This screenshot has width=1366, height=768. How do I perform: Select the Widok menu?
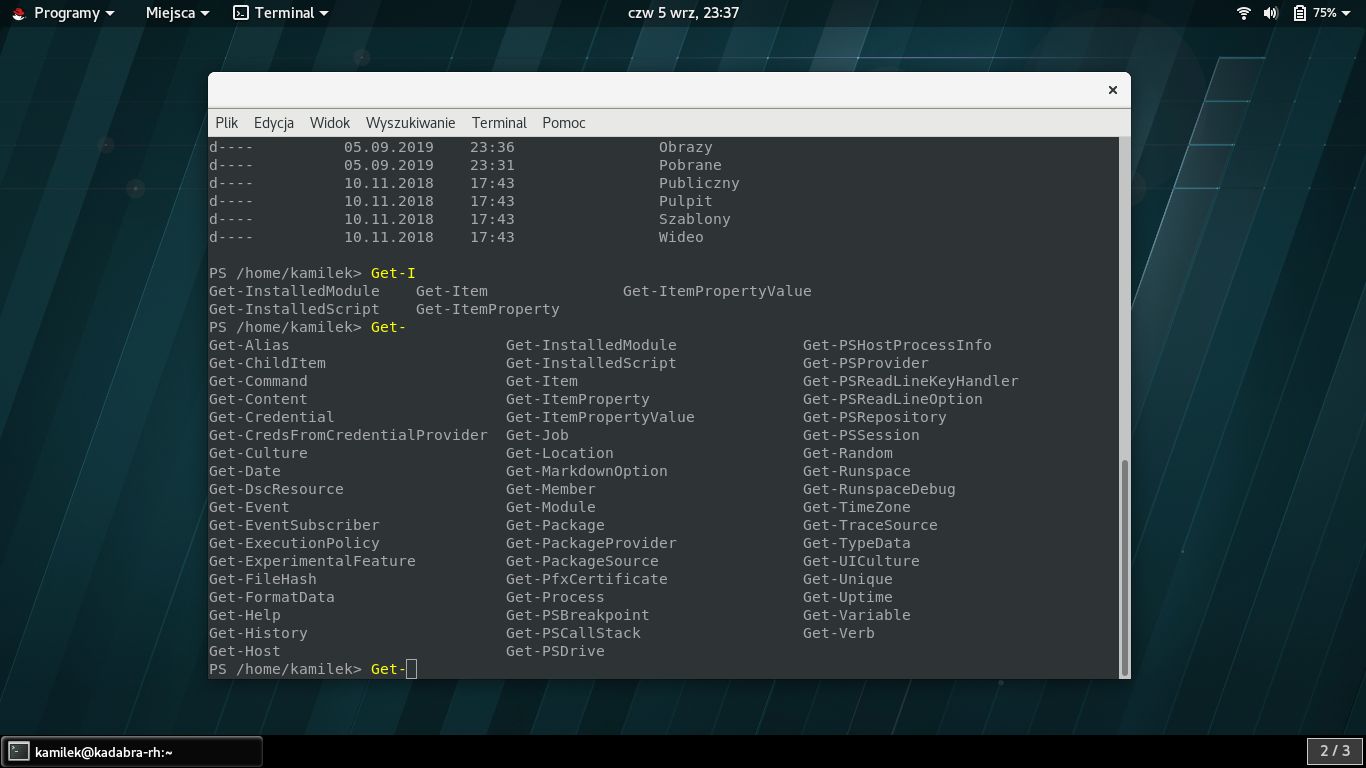point(329,122)
